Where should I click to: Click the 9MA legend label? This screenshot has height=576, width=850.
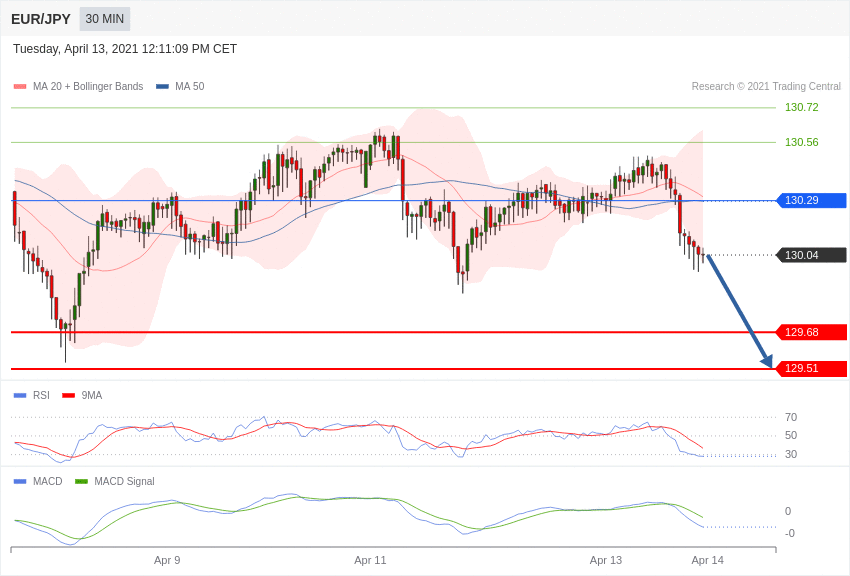(x=92, y=396)
